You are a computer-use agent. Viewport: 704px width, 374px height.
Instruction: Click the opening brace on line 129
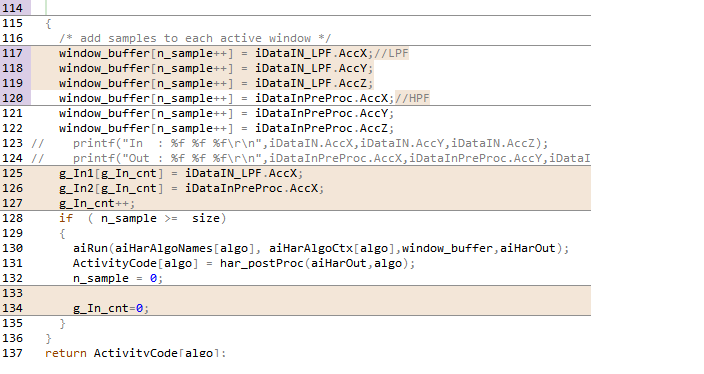coord(62,233)
